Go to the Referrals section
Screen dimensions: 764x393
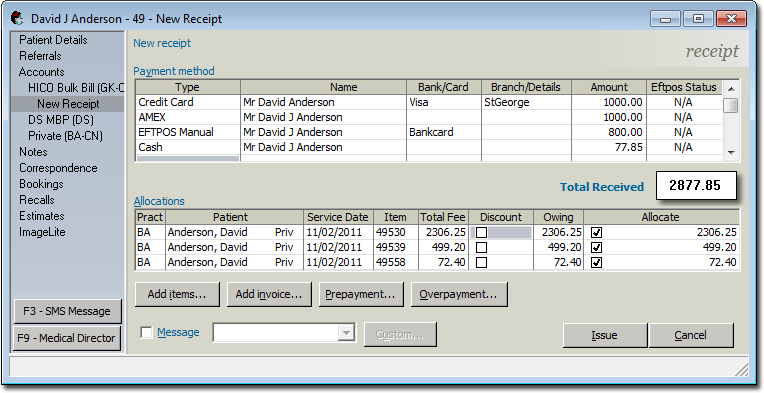40,56
